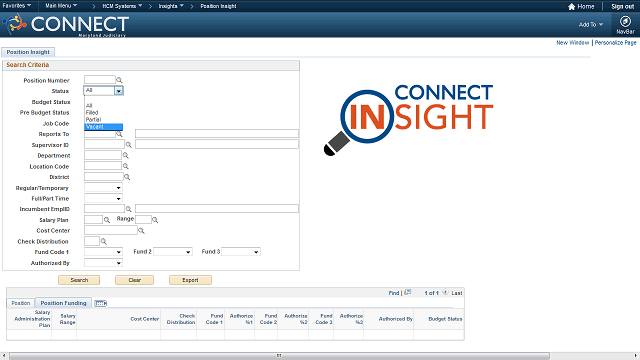
Task: Click the CONNECT logo
Action: coord(67,24)
